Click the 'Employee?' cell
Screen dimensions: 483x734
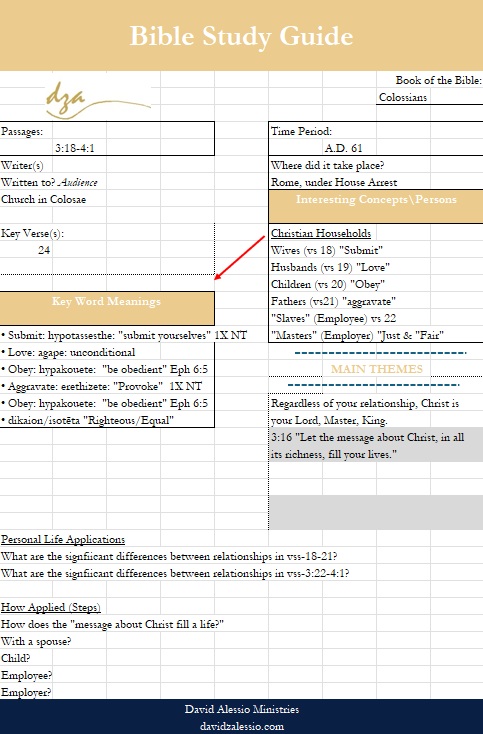point(27,675)
